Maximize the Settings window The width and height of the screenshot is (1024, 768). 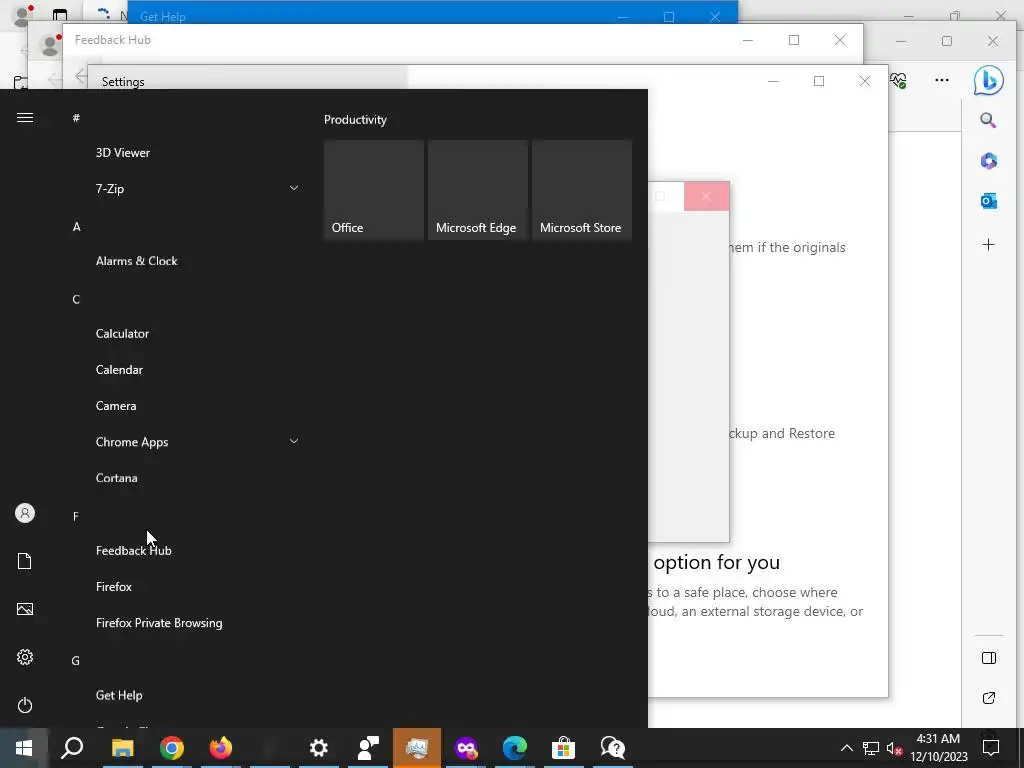[819, 81]
